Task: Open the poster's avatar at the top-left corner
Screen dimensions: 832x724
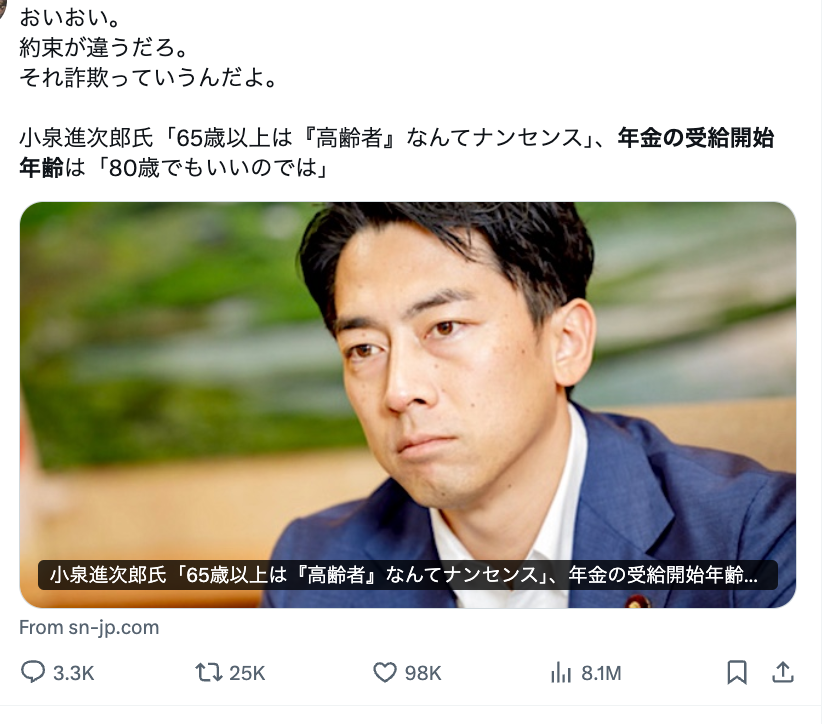Action: 2,6
